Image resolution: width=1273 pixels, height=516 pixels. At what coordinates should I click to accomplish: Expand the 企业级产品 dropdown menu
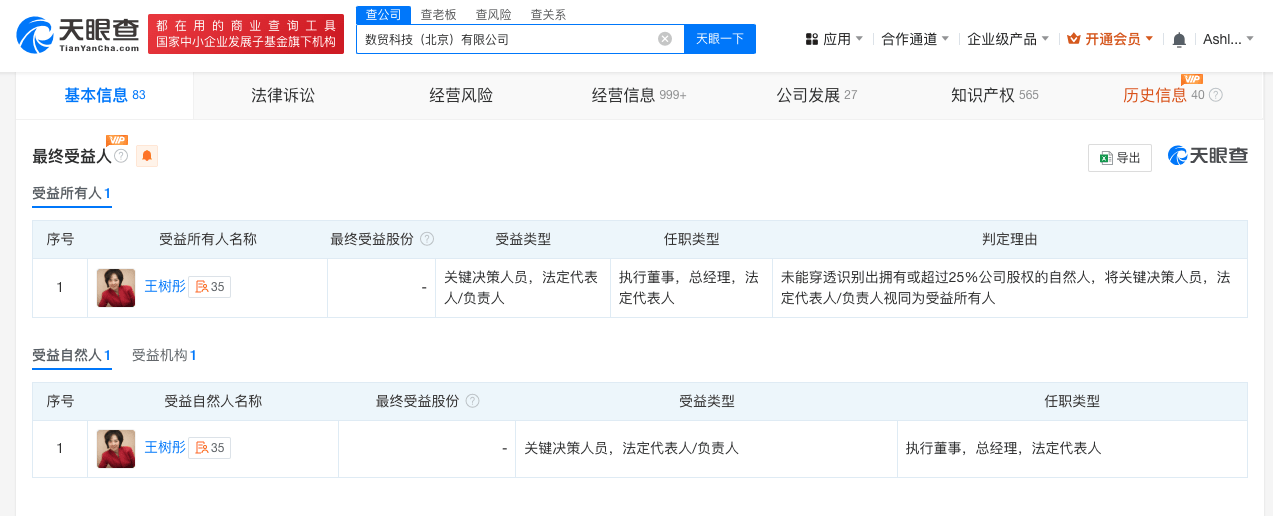coord(1008,39)
